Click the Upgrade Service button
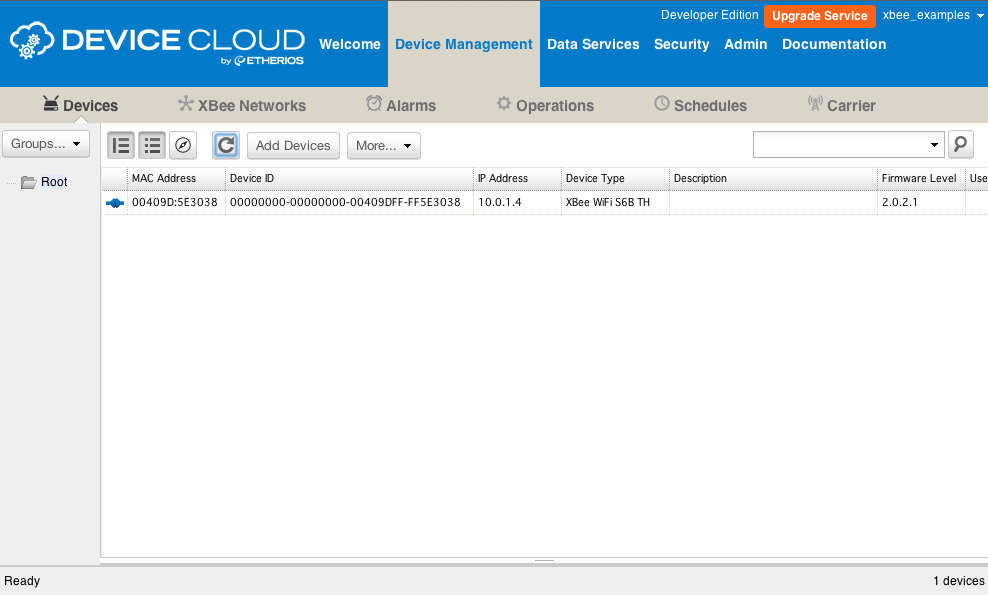988x595 pixels. pyautogui.click(x=820, y=16)
